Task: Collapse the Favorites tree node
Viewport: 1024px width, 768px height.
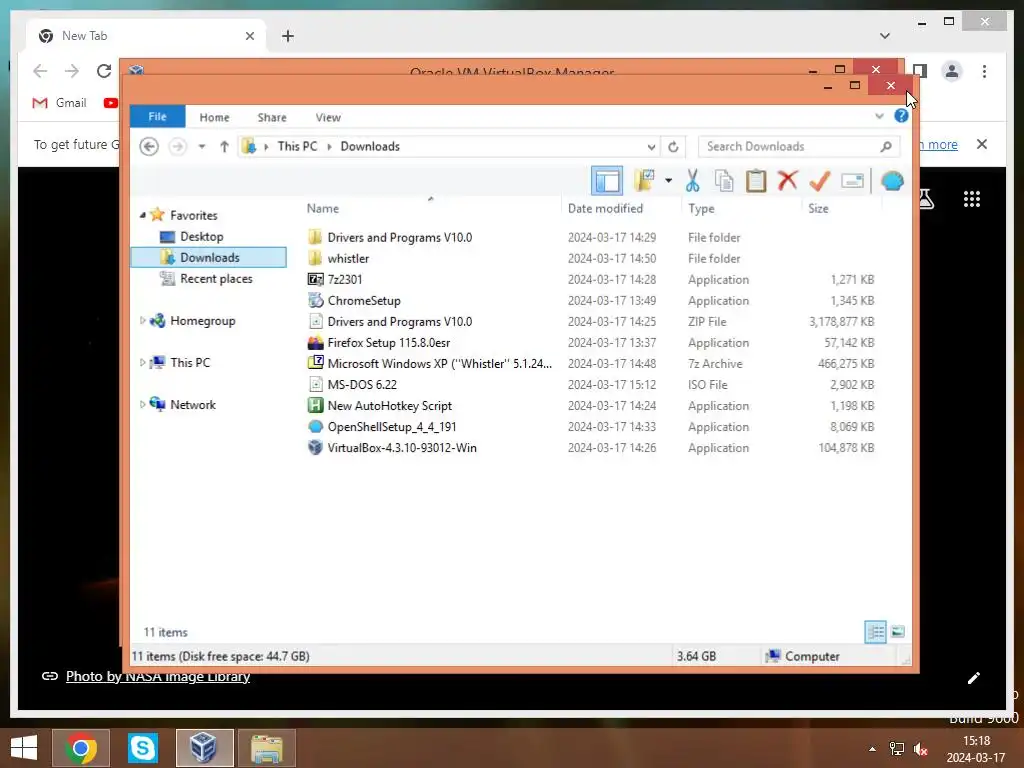Action: pyautogui.click(x=142, y=215)
